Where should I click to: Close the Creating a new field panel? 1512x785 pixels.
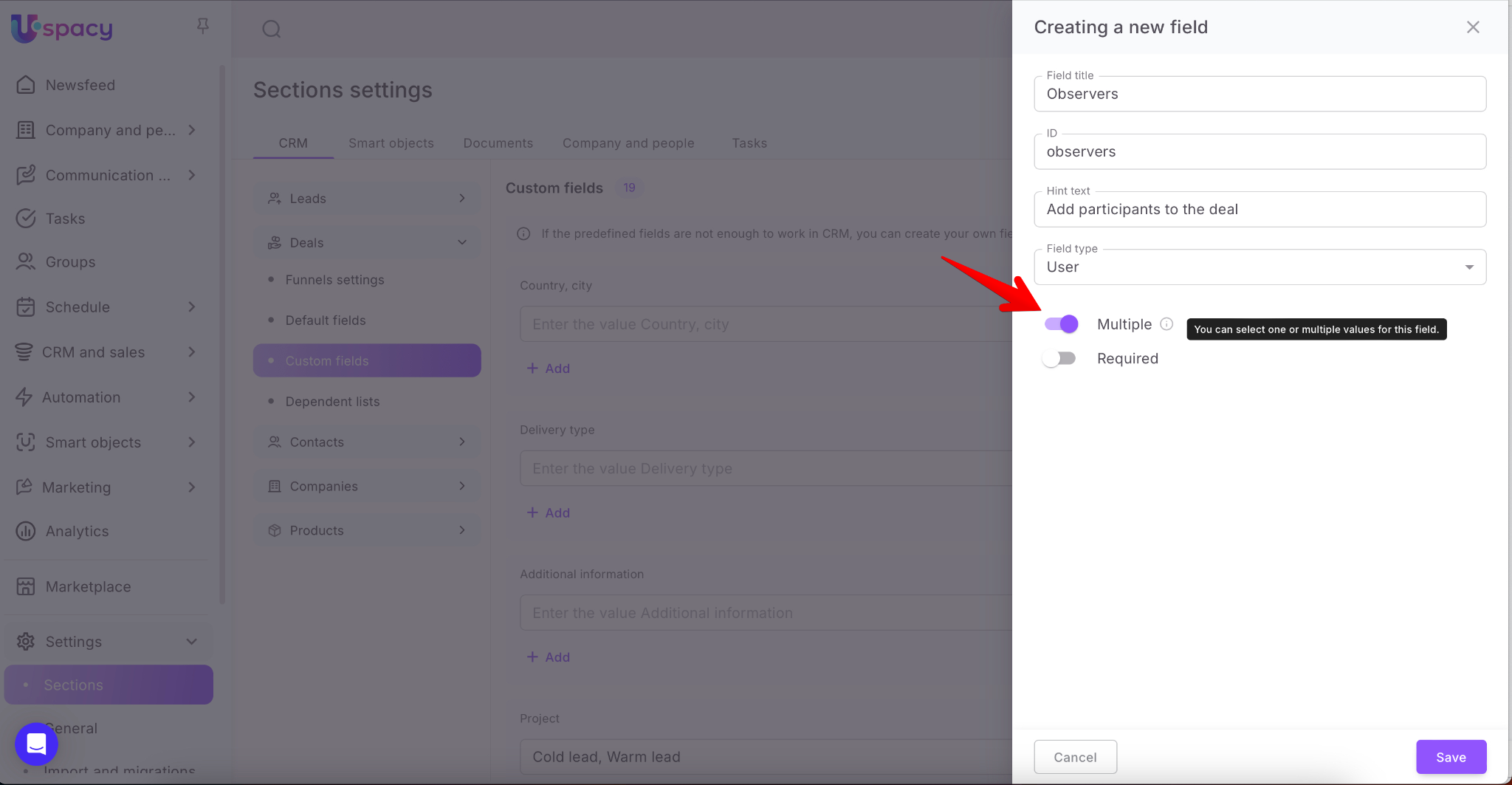coord(1472,27)
